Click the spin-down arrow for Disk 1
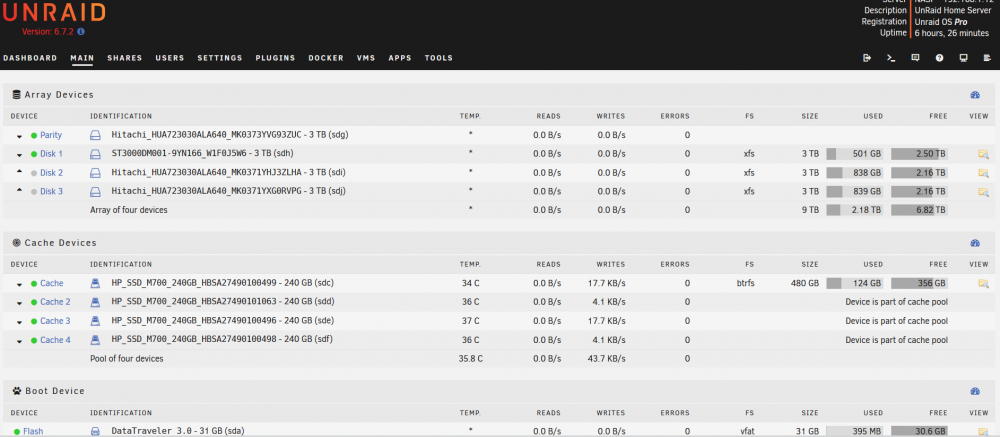Image resolution: width=1000 pixels, height=437 pixels. [x=19, y=154]
